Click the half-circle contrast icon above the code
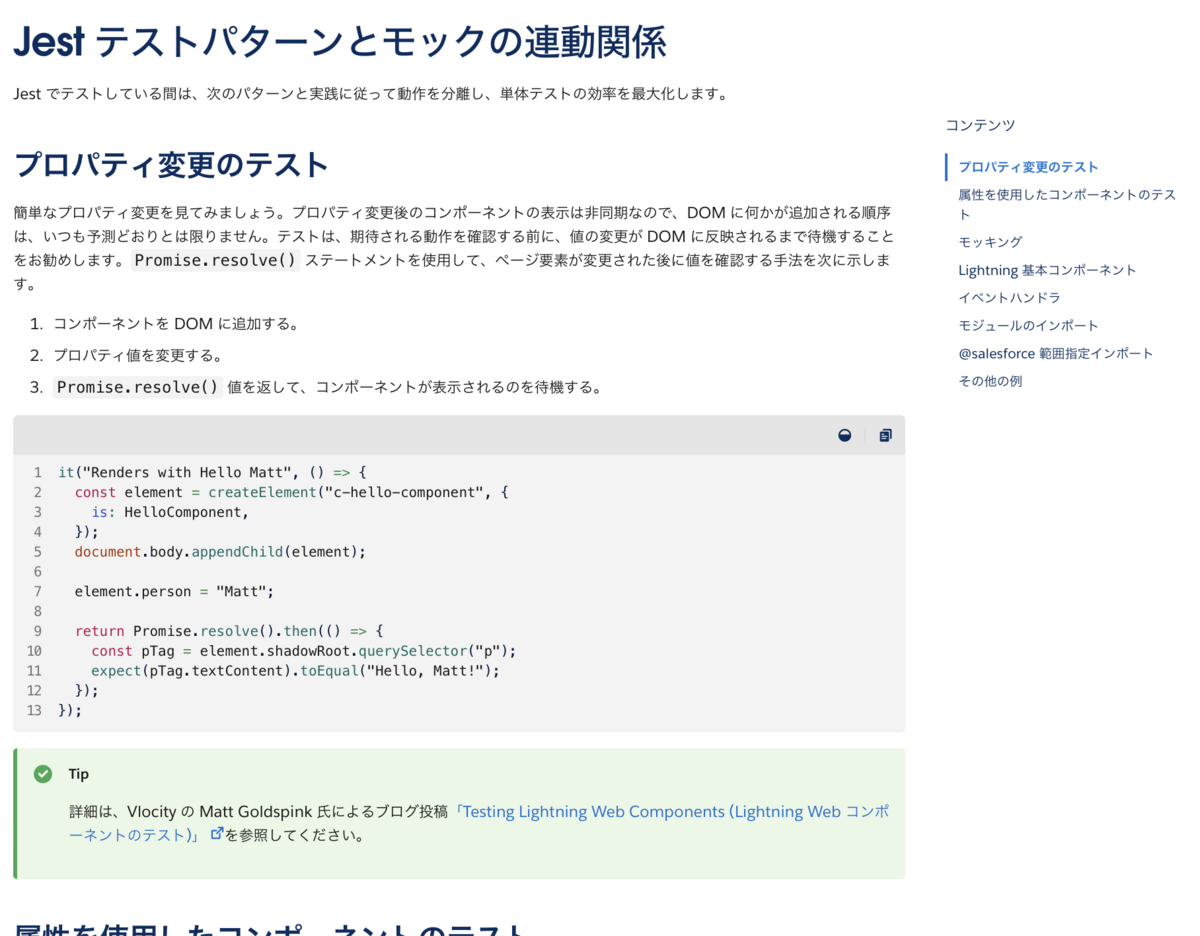Screen dimensions: 1200x936 (845, 435)
